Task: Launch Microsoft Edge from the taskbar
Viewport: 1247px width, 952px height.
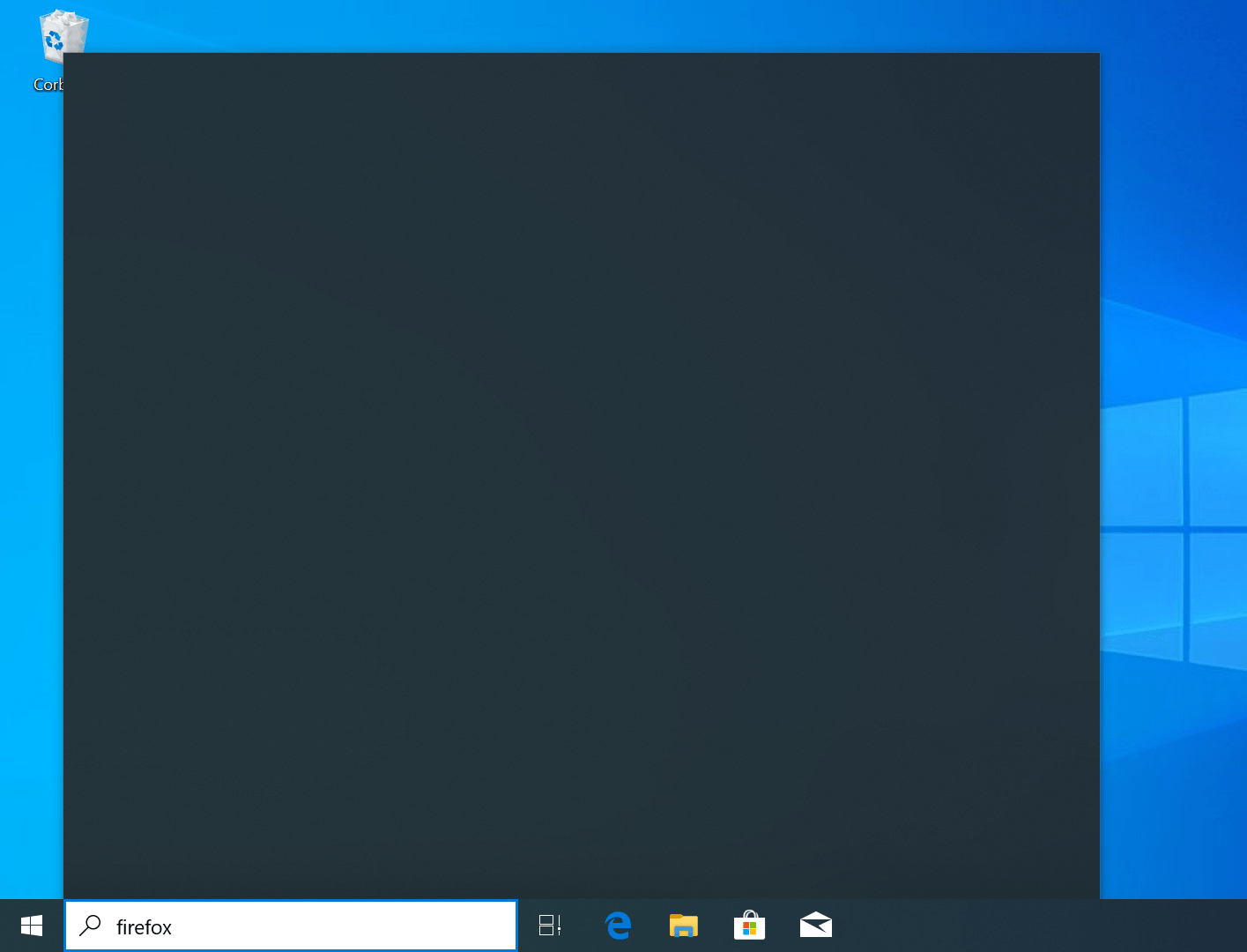Action: pos(618,926)
